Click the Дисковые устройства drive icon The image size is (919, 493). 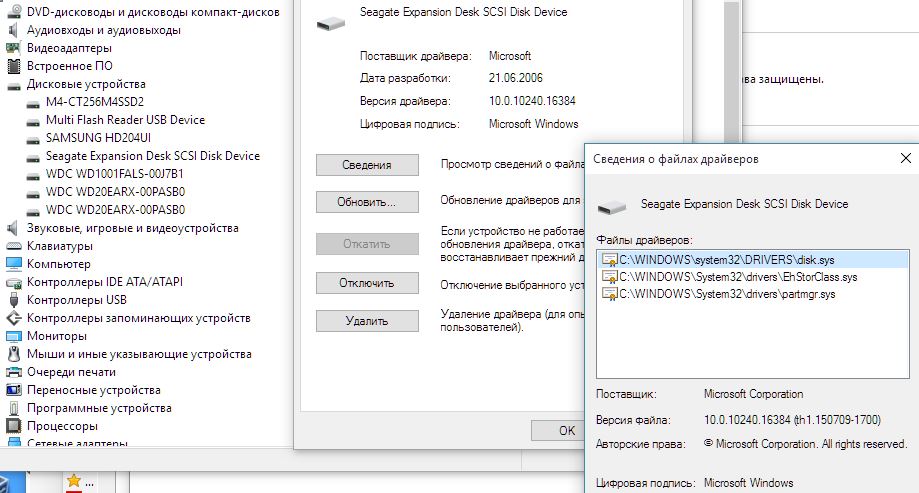pos(14,84)
